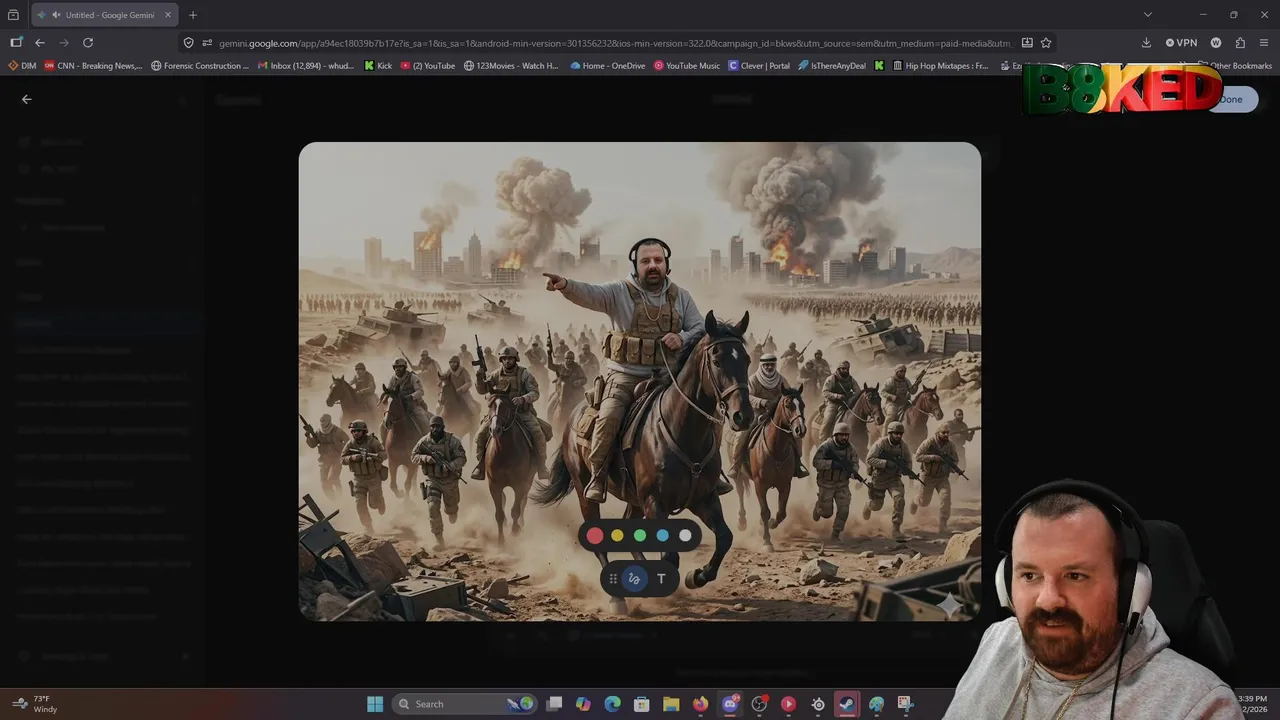Open Task View from the taskbar
The width and height of the screenshot is (1280, 720).
554,704
